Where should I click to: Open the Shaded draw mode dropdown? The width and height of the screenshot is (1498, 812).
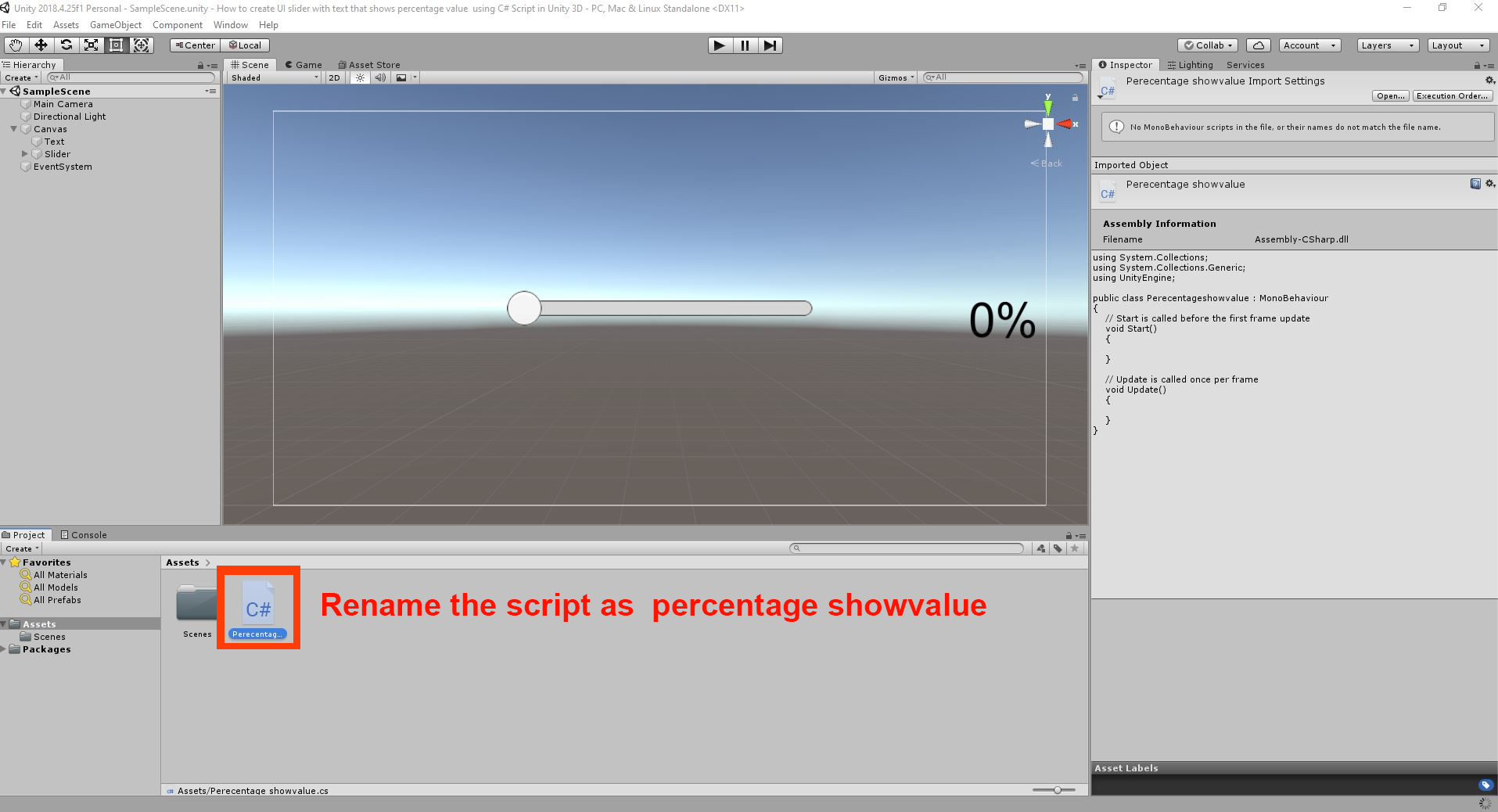pyautogui.click(x=271, y=77)
